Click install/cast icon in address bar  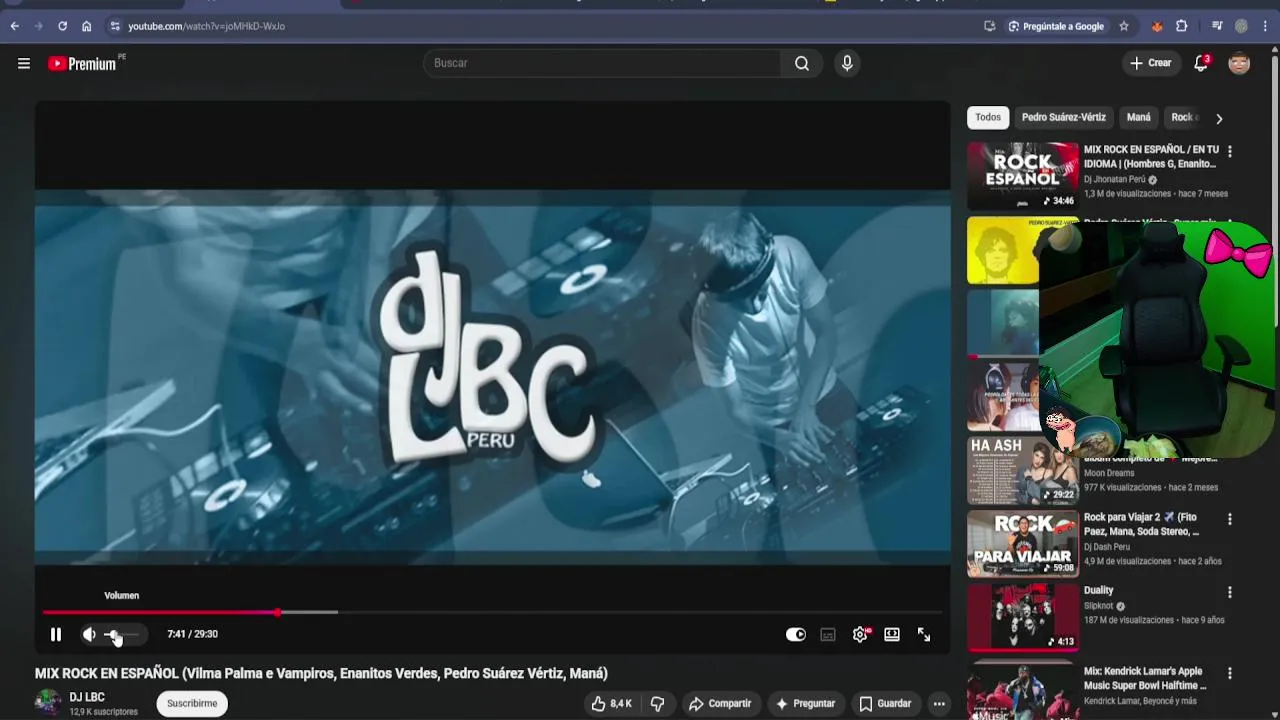(989, 26)
